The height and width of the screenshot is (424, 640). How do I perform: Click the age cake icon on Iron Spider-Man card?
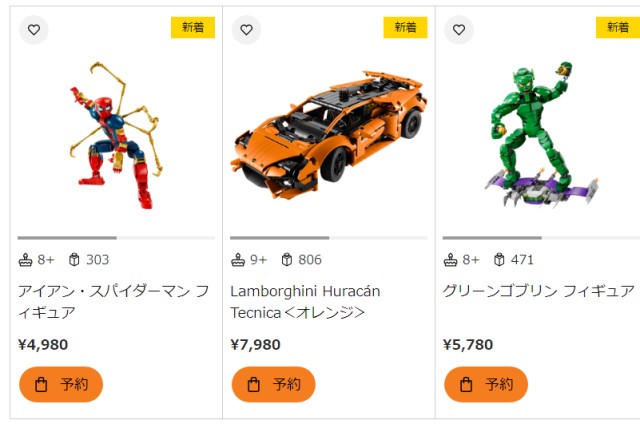click(25, 260)
